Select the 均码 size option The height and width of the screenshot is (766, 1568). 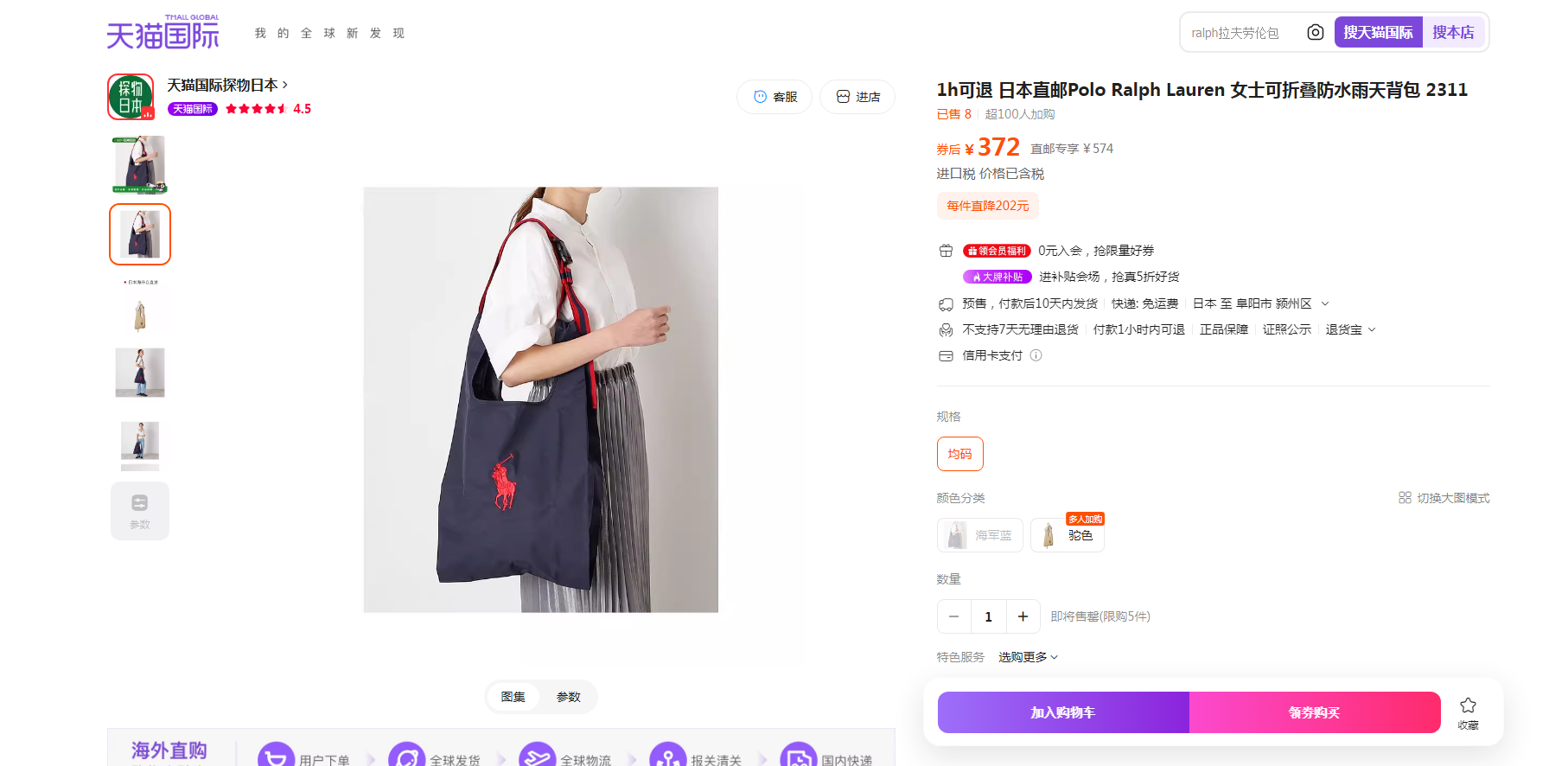tap(959, 454)
